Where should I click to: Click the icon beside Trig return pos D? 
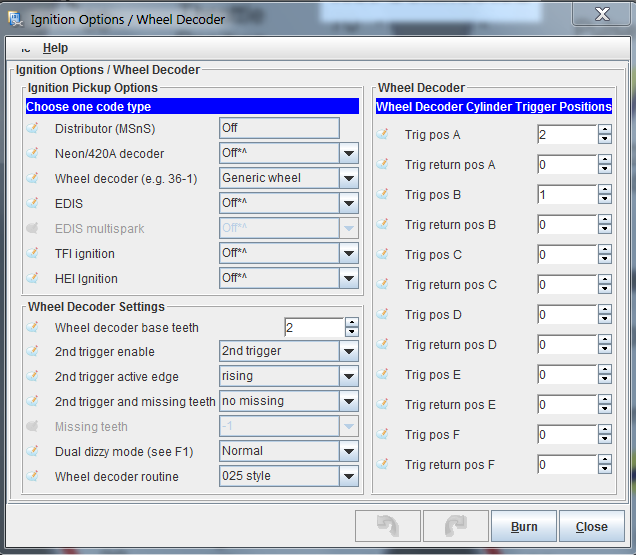[x=382, y=344]
